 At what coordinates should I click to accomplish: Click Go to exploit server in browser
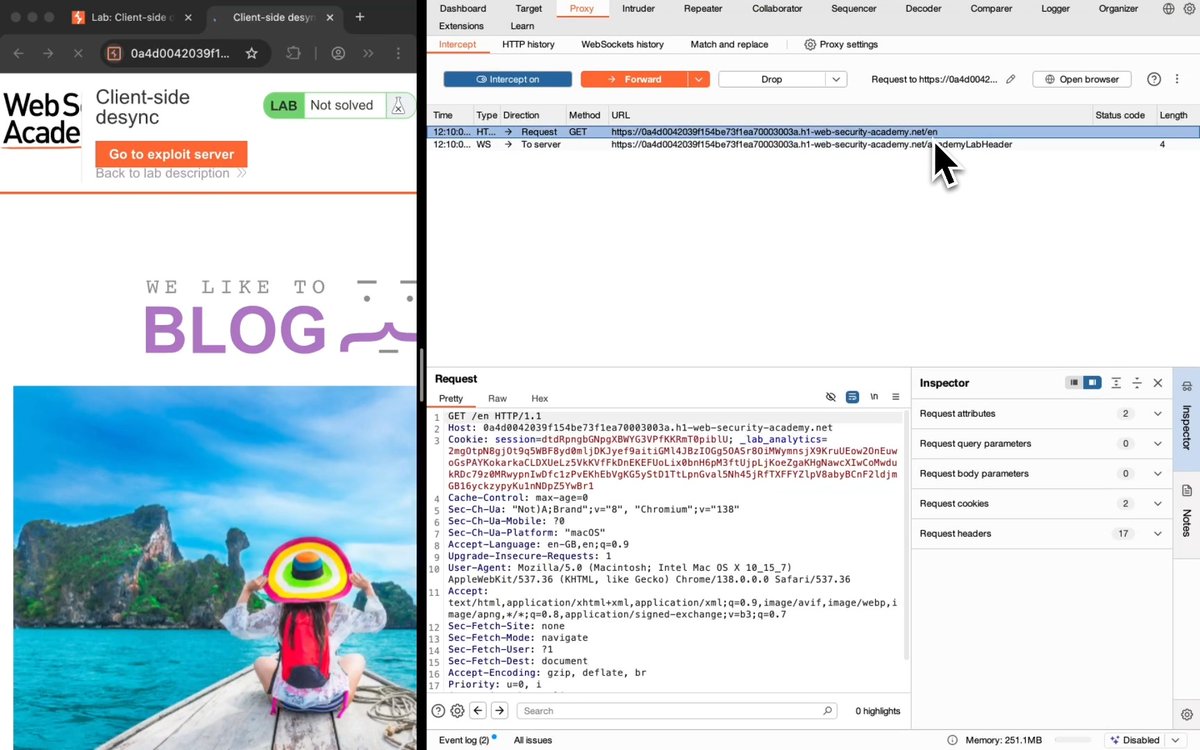[171, 154]
